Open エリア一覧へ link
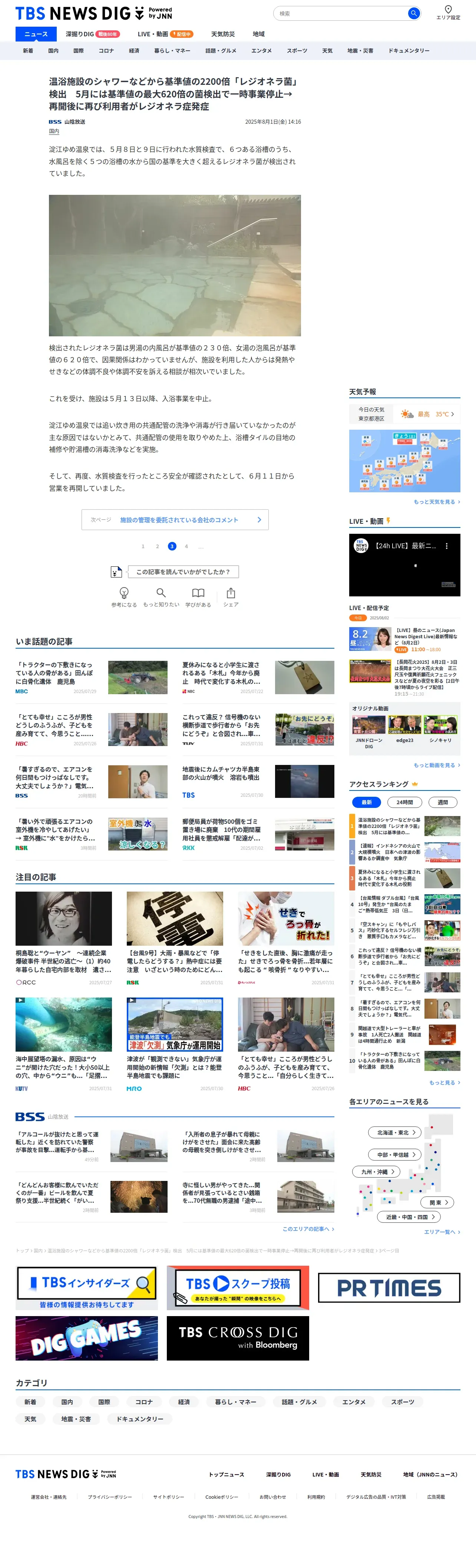 442,1231
